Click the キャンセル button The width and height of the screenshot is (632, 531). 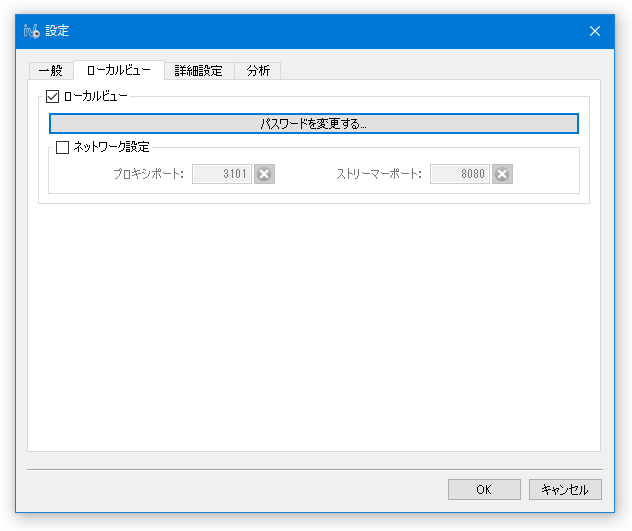pos(565,489)
